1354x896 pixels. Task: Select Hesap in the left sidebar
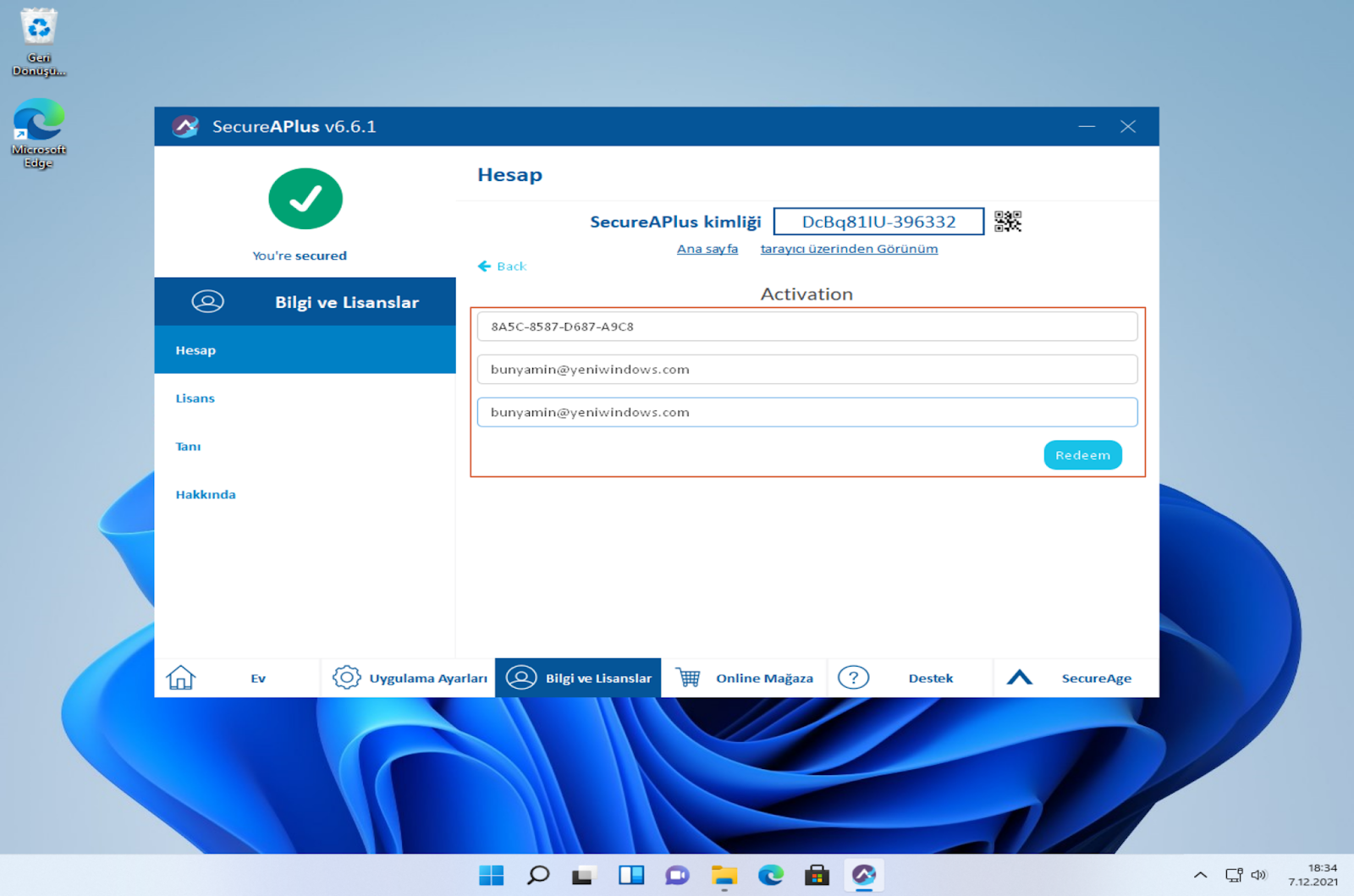point(305,349)
